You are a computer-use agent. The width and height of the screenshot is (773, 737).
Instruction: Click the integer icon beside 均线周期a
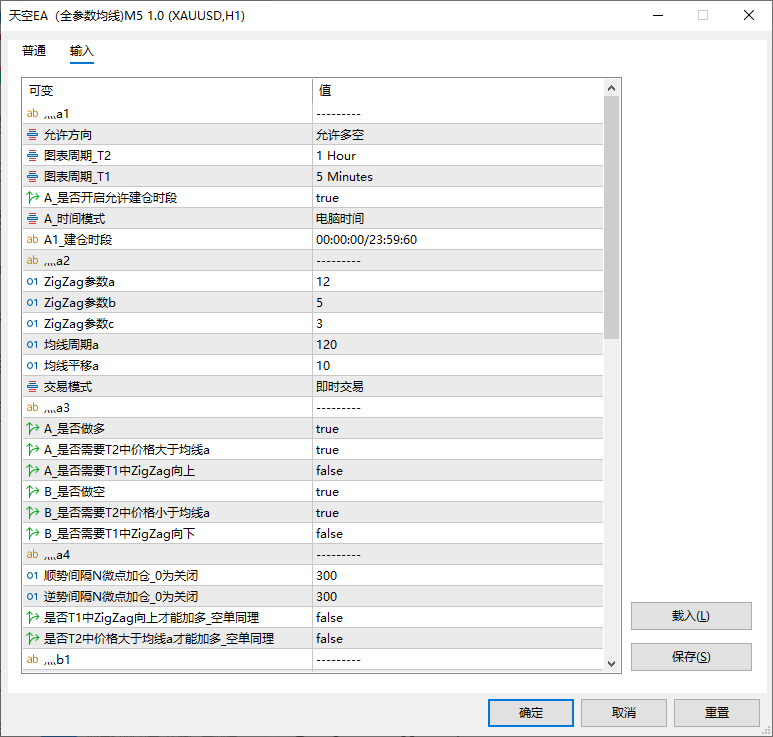pos(33,345)
